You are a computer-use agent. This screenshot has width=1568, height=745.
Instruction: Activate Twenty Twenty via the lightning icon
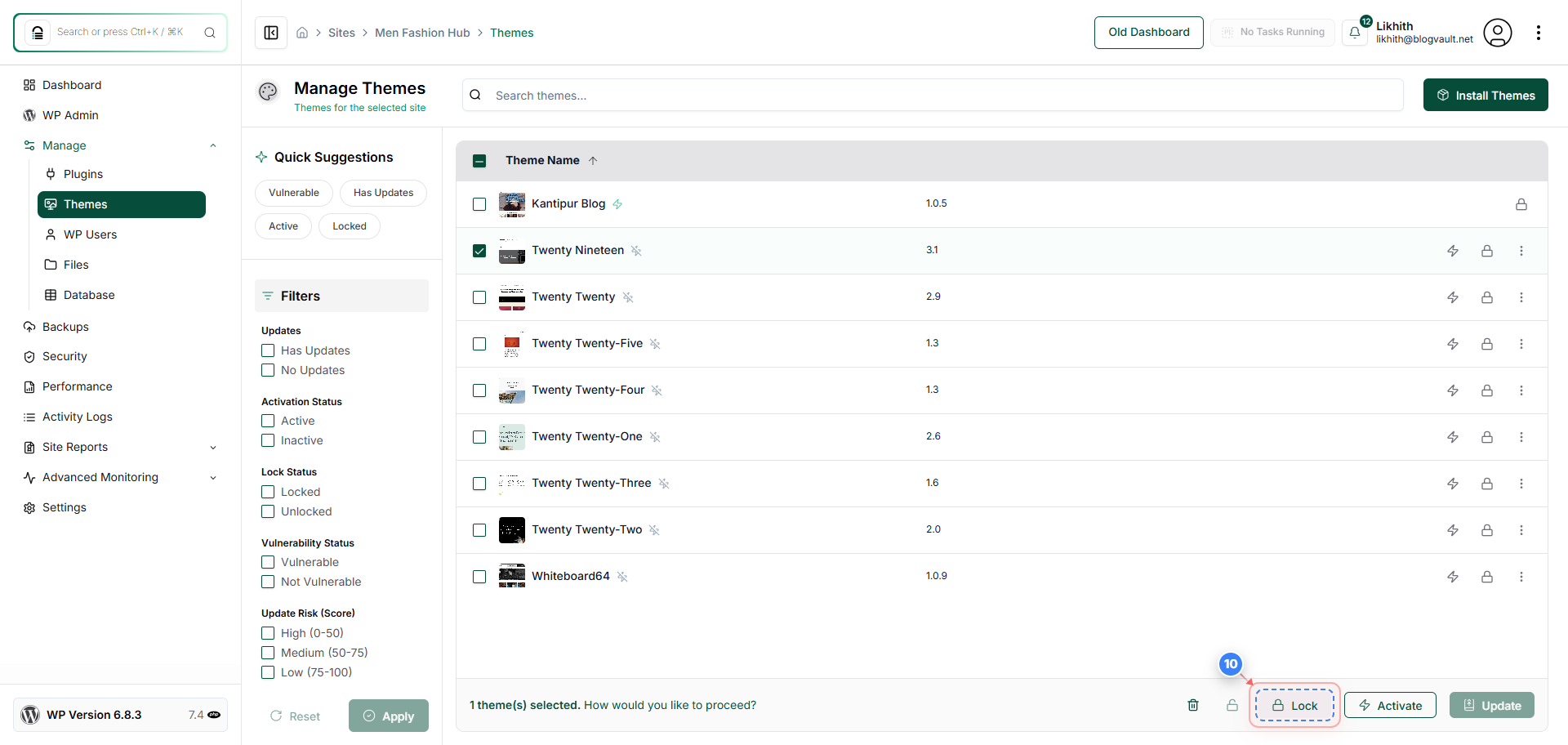click(x=1453, y=297)
